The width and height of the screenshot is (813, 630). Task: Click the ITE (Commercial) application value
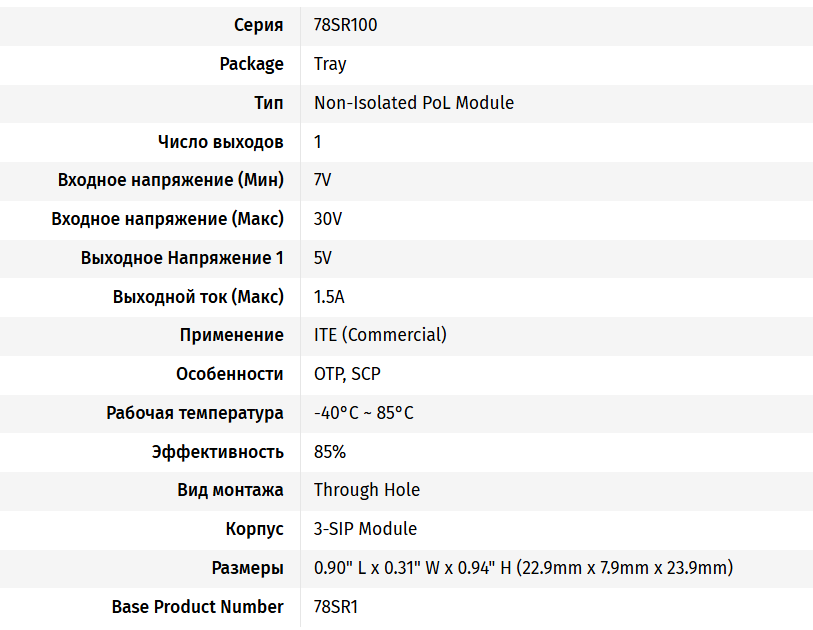(x=380, y=335)
